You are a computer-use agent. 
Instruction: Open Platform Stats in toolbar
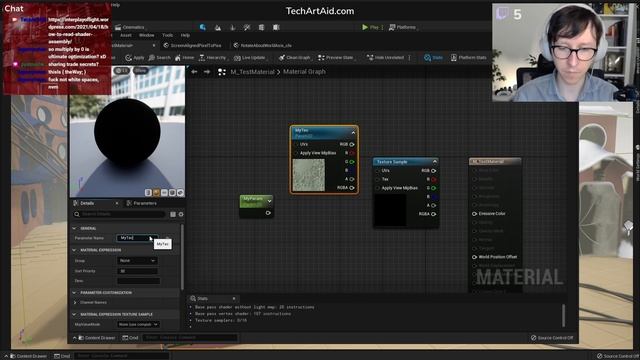tap(469, 58)
